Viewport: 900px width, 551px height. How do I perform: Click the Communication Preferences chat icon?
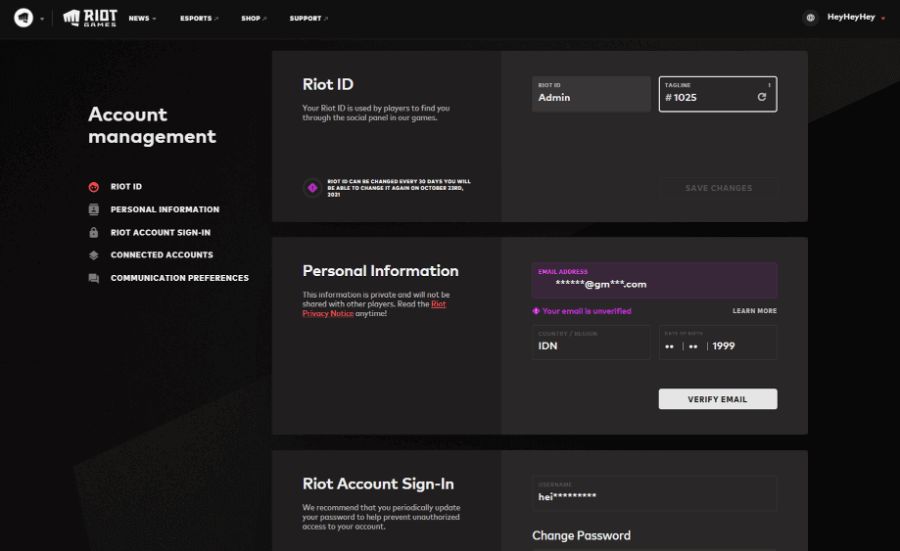(x=94, y=278)
